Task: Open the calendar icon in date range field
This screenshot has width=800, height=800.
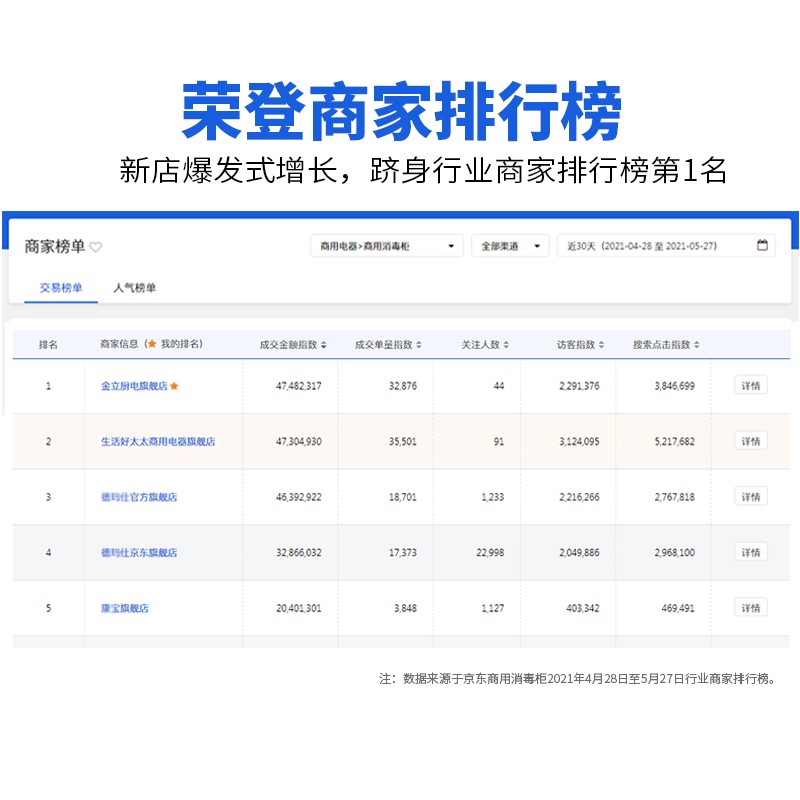Action: pyautogui.click(x=762, y=245)
